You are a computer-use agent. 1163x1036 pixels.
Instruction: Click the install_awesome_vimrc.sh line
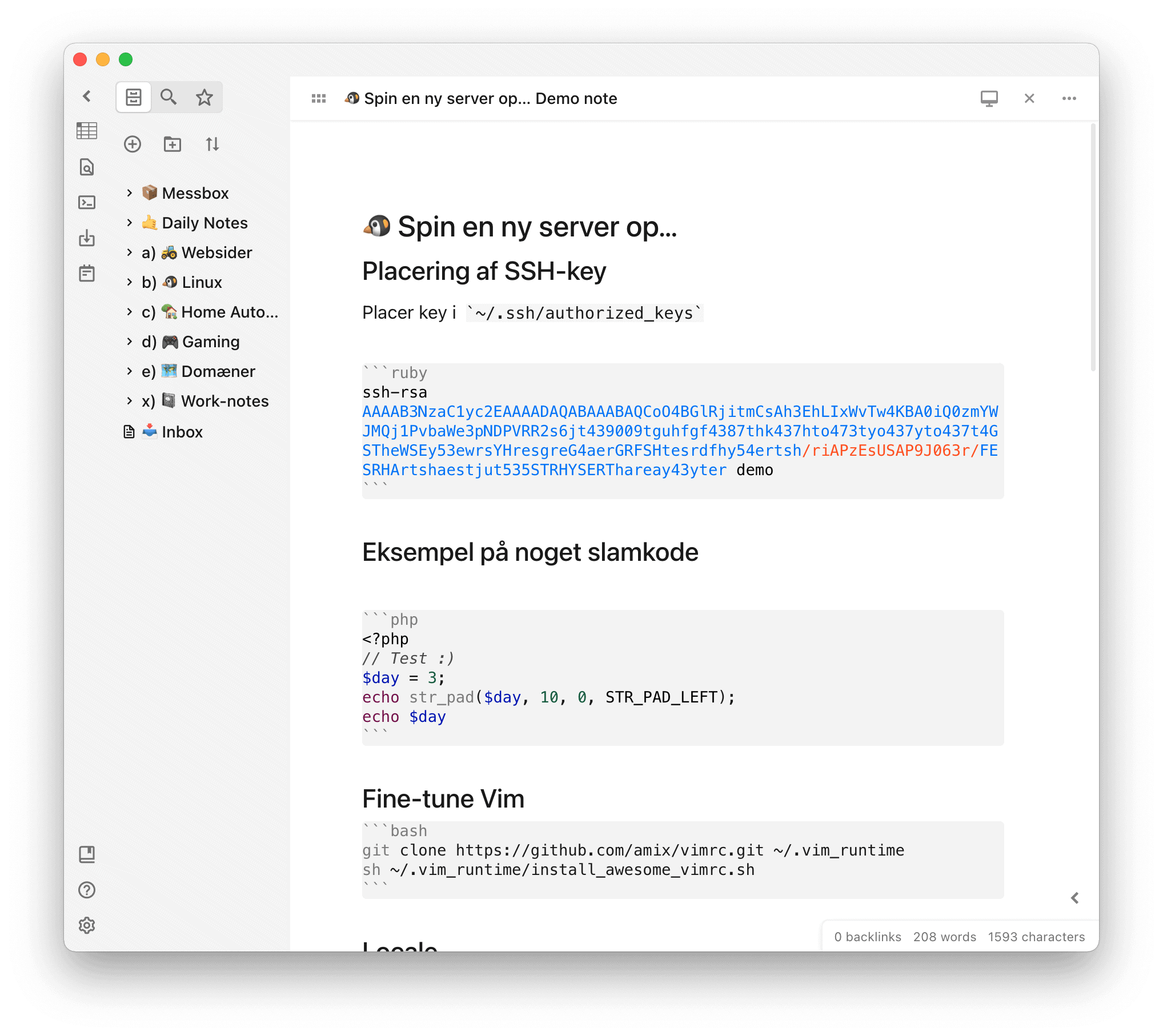click(x=558, y=869)
